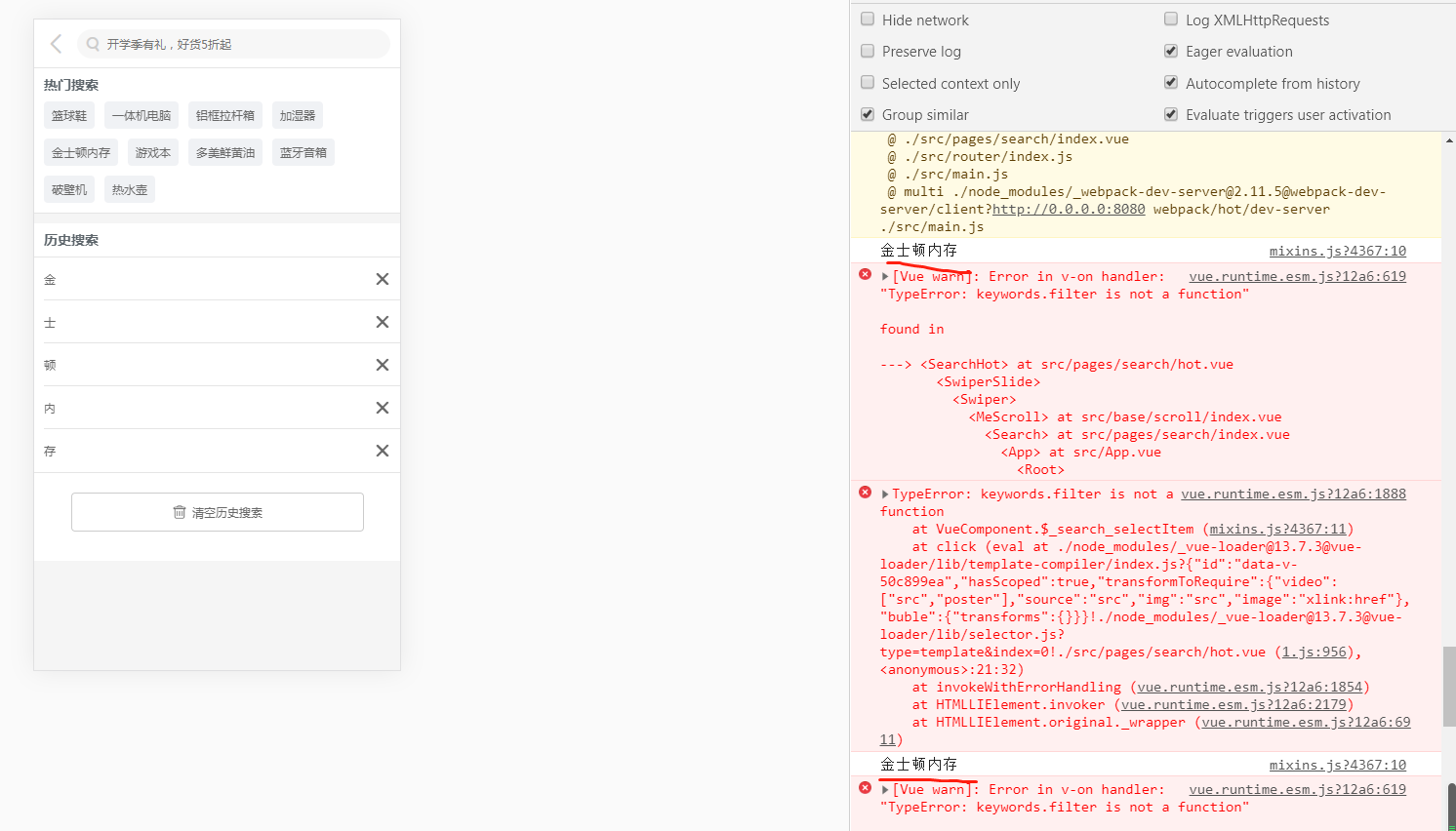Viewport: 1456px width, 831px height.
Task: Open vue.runtime.esm.js?12a6:1854 link
Action: pyautogui.click(x=1249, y=687)
